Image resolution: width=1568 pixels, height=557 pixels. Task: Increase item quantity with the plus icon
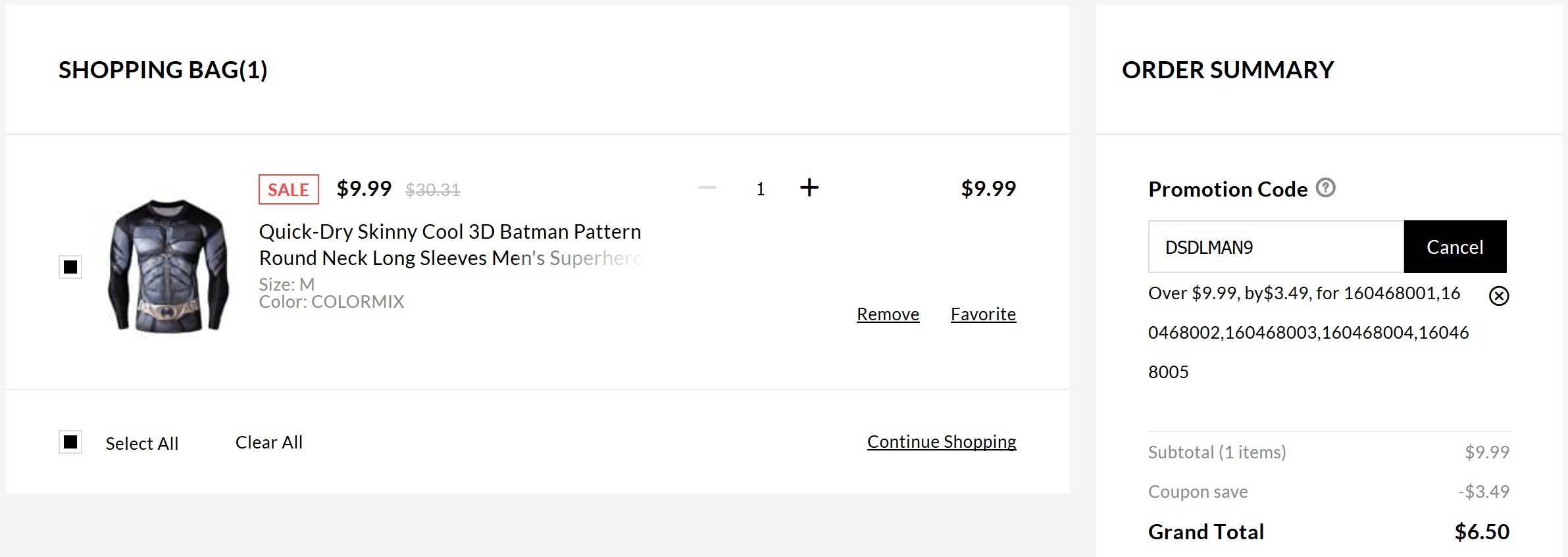pyautogui.click(x=809, y=188)
